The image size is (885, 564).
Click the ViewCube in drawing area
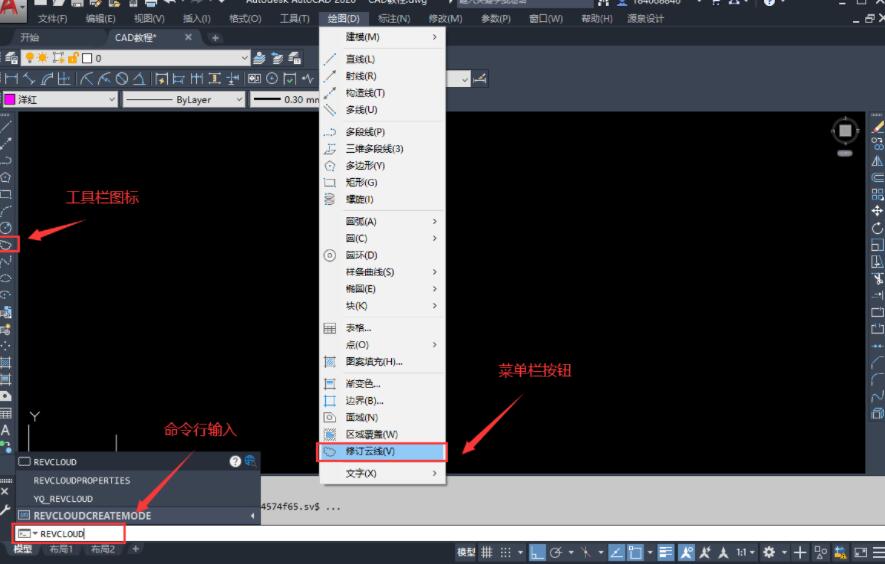coord(845,131)
